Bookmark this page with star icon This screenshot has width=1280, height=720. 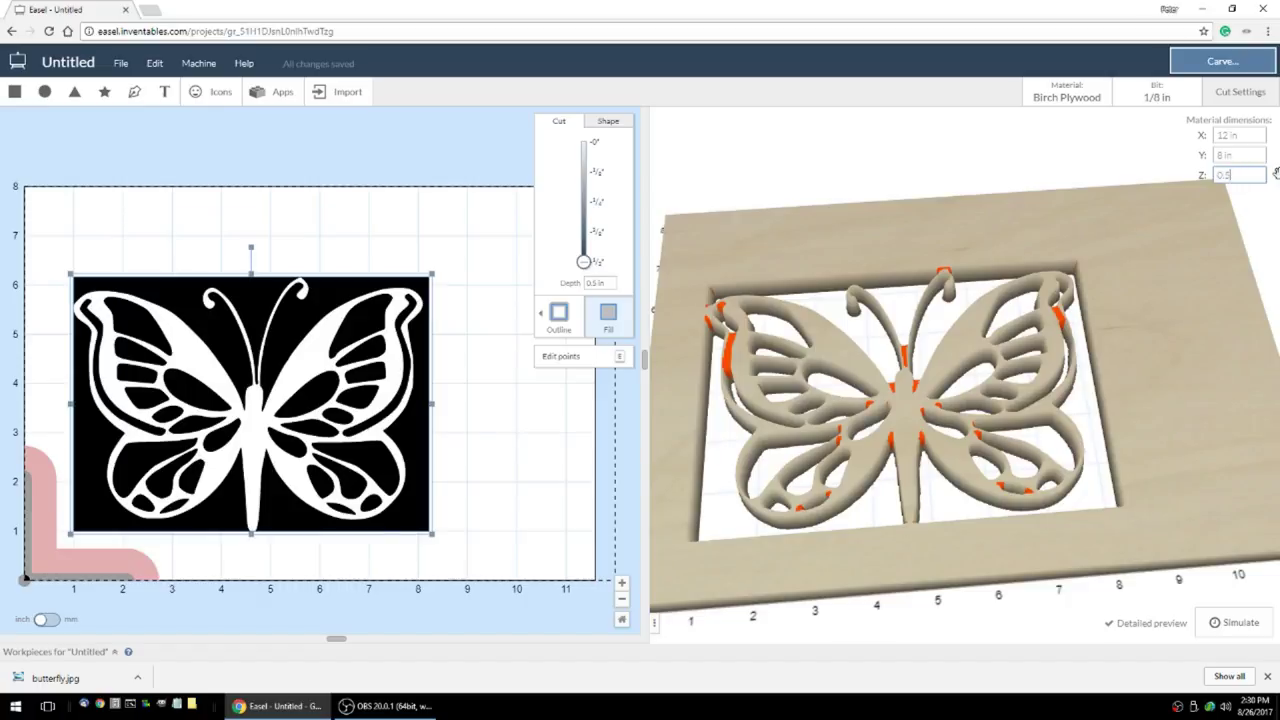[1204, 31]
